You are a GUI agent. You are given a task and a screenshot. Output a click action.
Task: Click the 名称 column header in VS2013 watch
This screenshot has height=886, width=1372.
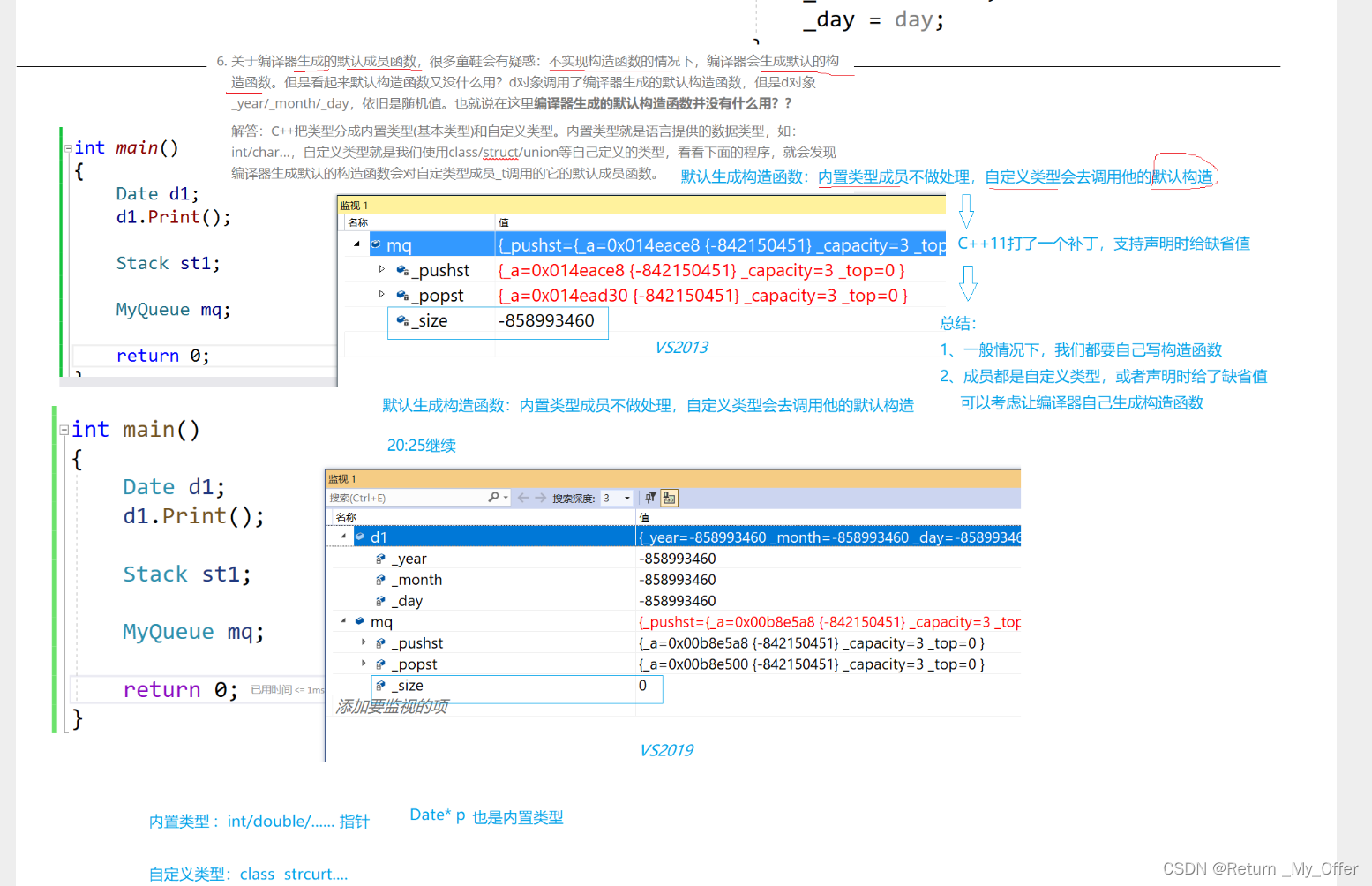(x=419, y=222)
